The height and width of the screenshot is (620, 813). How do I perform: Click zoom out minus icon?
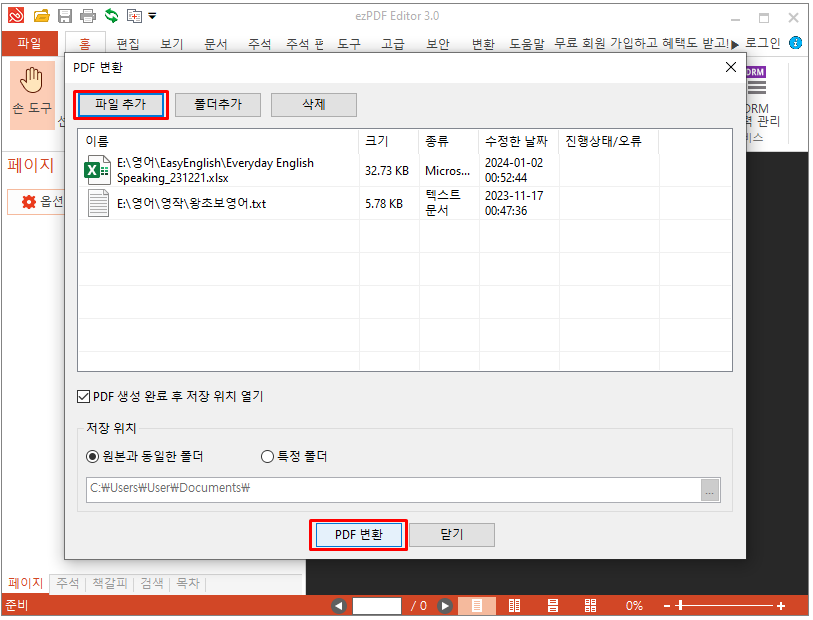click(x=667, y=605)
